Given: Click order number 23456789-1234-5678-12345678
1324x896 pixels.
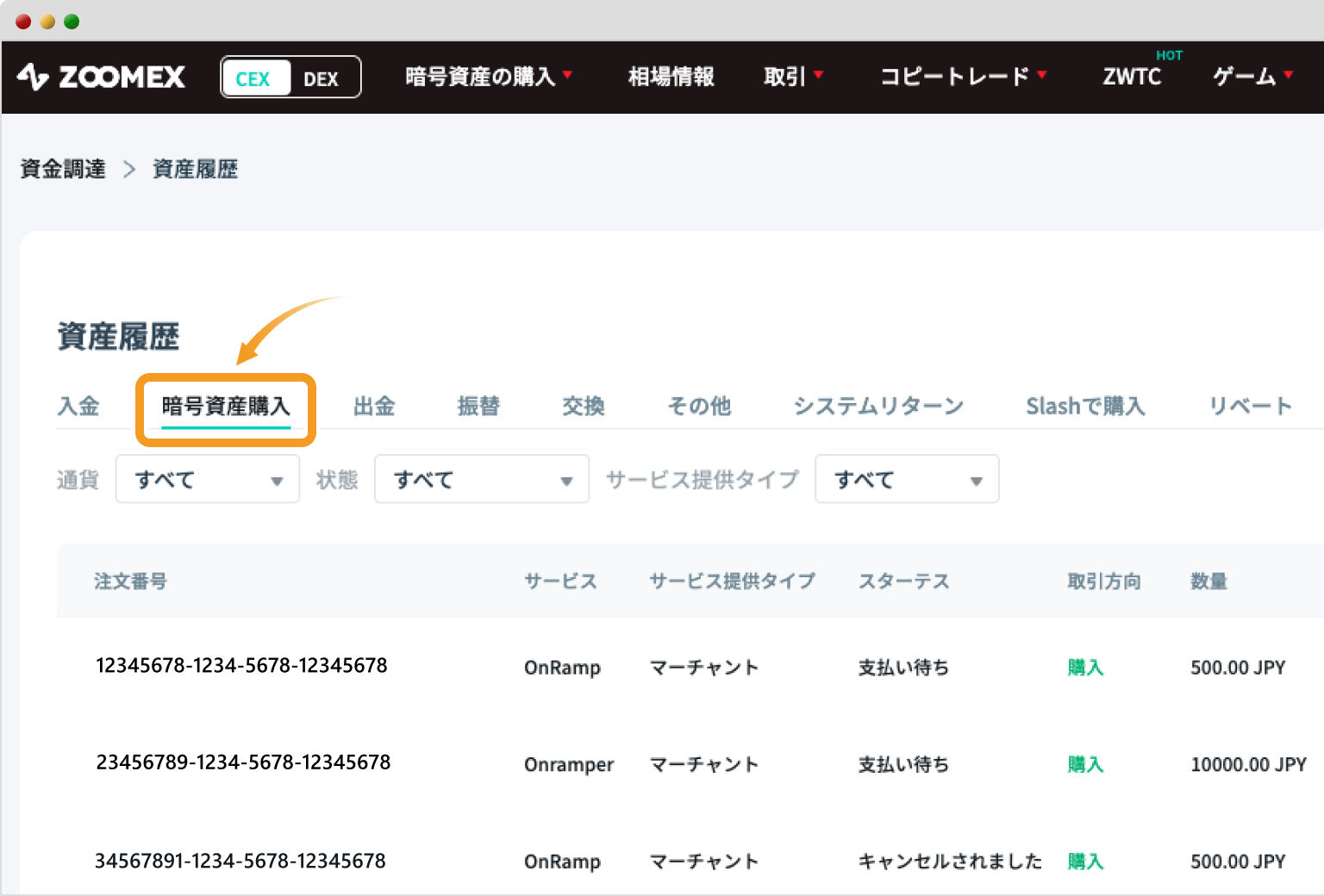Looking at the screenshot, I should point(243,762).
